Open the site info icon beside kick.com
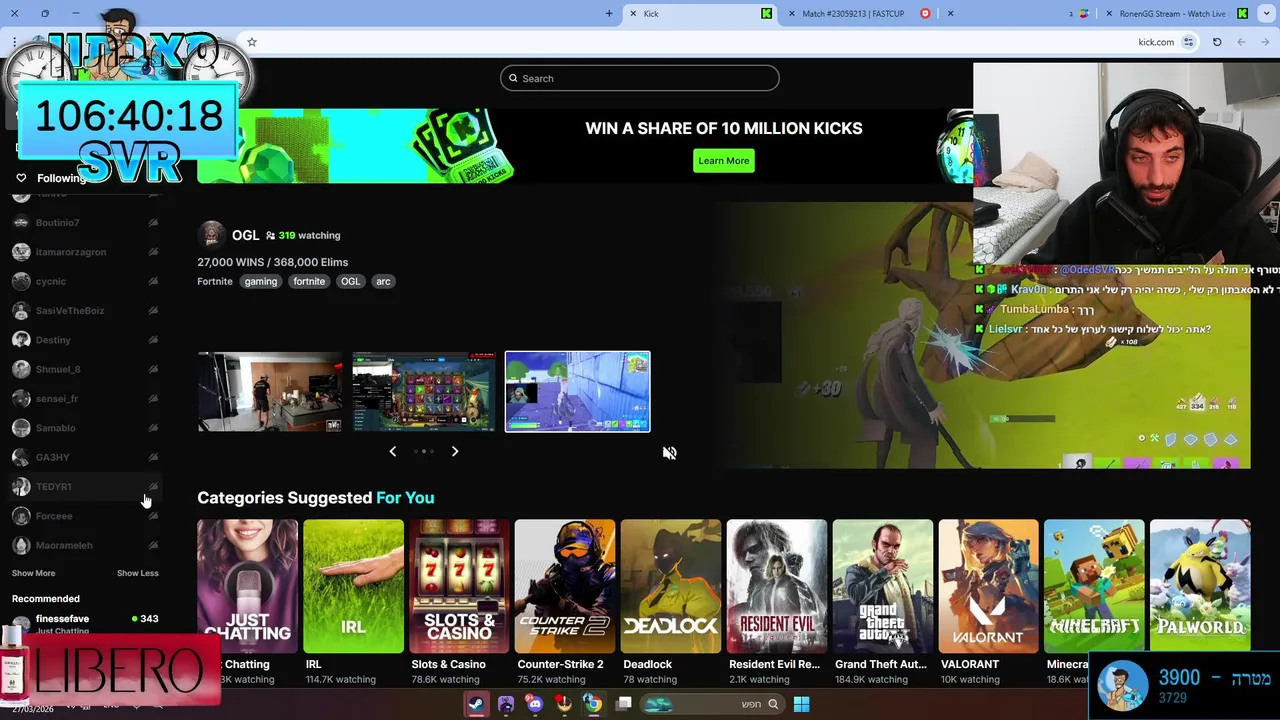This screenshot has height=720, width=1280. click(1188, 42)
